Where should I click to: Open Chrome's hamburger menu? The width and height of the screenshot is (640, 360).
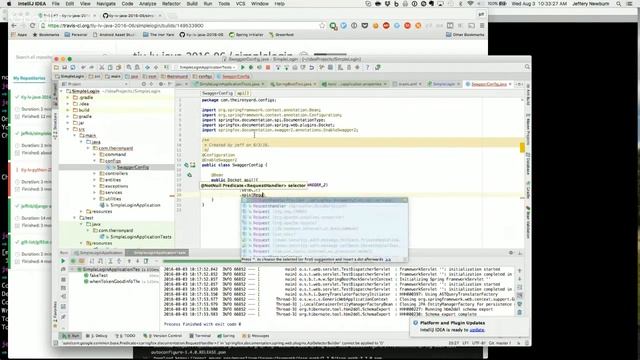(x=482, y=26)
